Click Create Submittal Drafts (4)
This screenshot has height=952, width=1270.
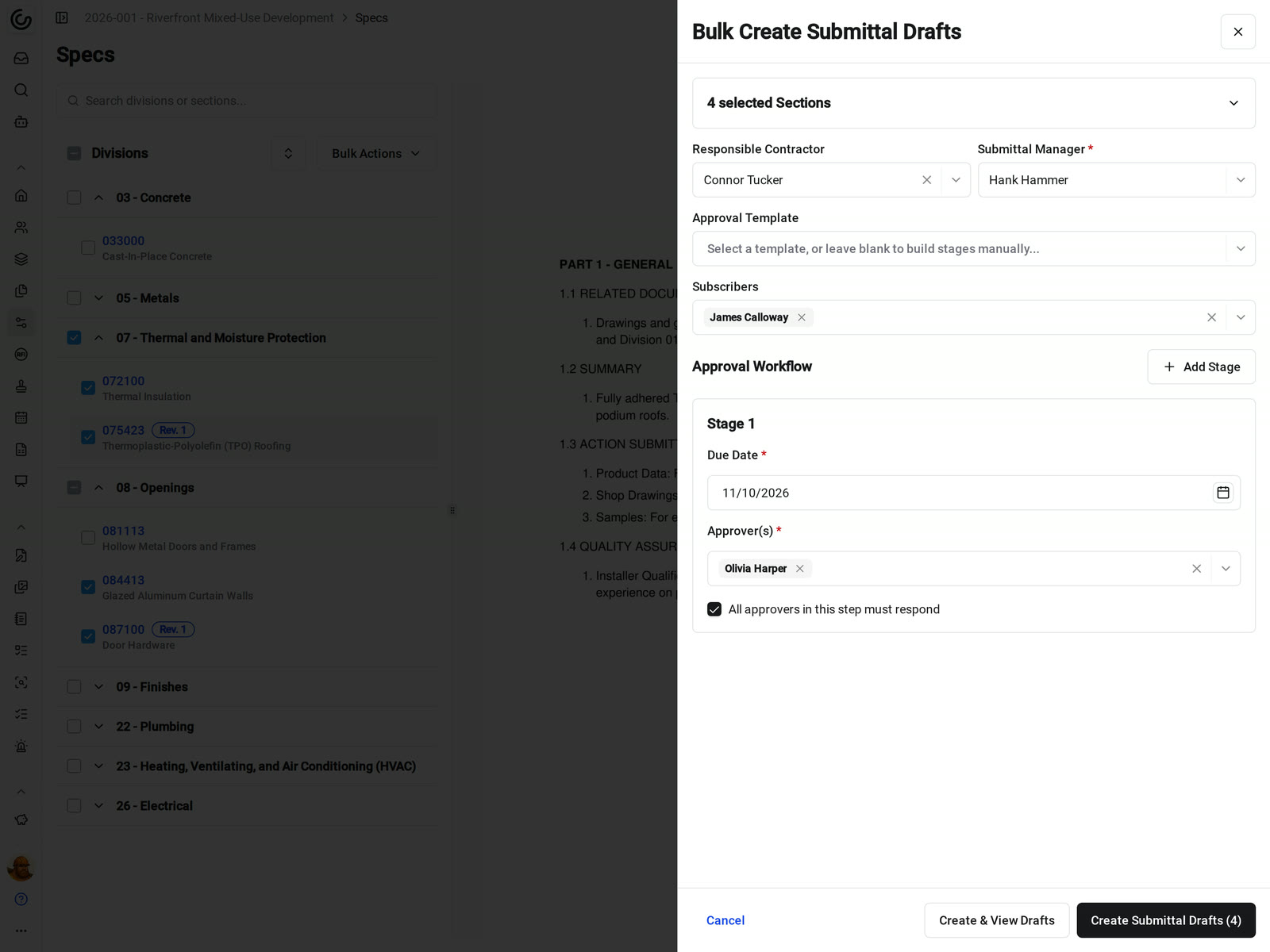[x=1166, y=920]
